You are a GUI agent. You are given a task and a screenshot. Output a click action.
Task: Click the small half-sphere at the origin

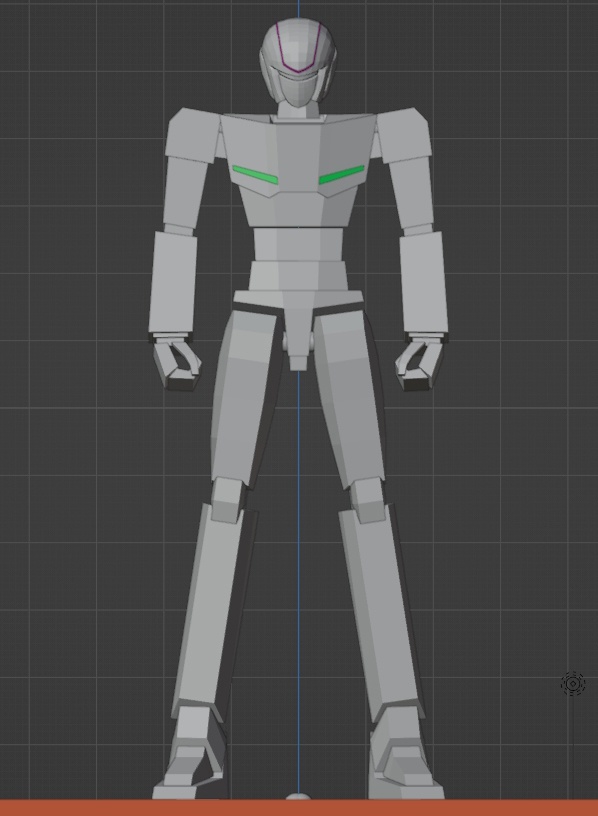click(x=298, y=796)
